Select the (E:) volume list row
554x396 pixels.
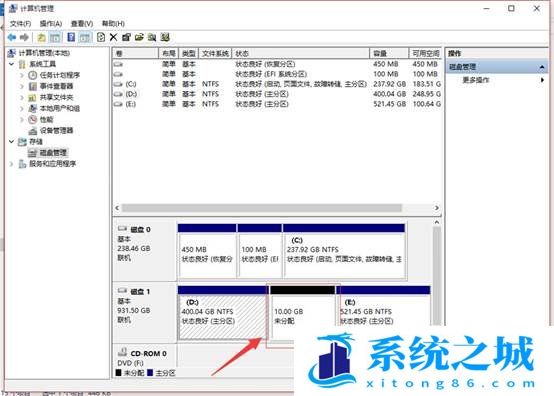tap(277, 104)
